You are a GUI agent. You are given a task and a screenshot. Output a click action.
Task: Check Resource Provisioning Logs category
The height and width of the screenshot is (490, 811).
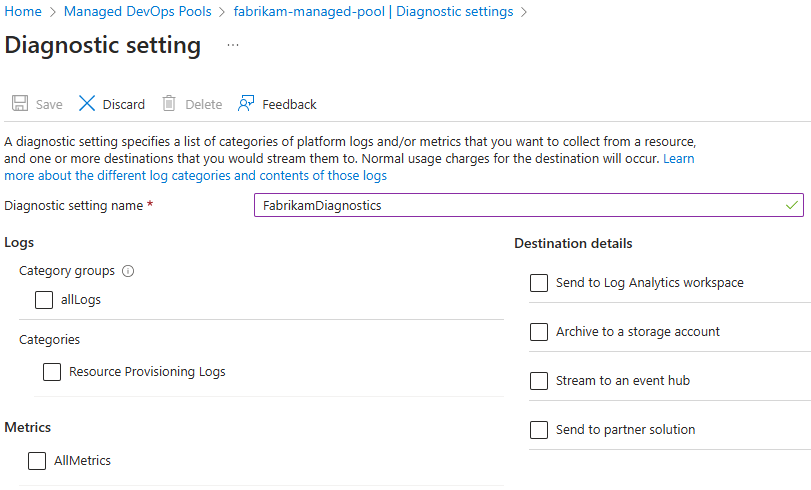(52, 372)
